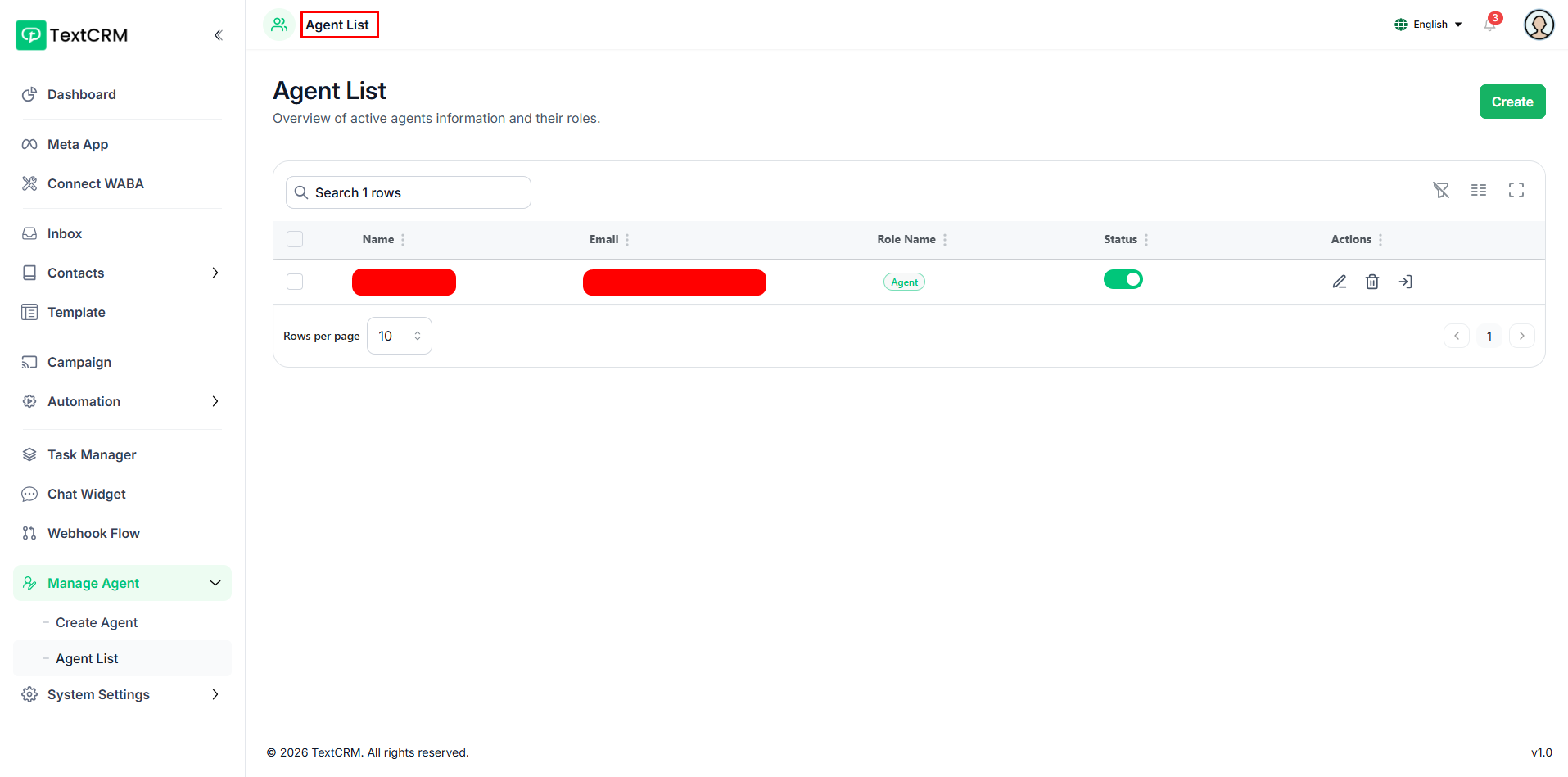1568x777 pixels.
Task: Clear table filters with the filter icon
Action: coord(1441,190)
